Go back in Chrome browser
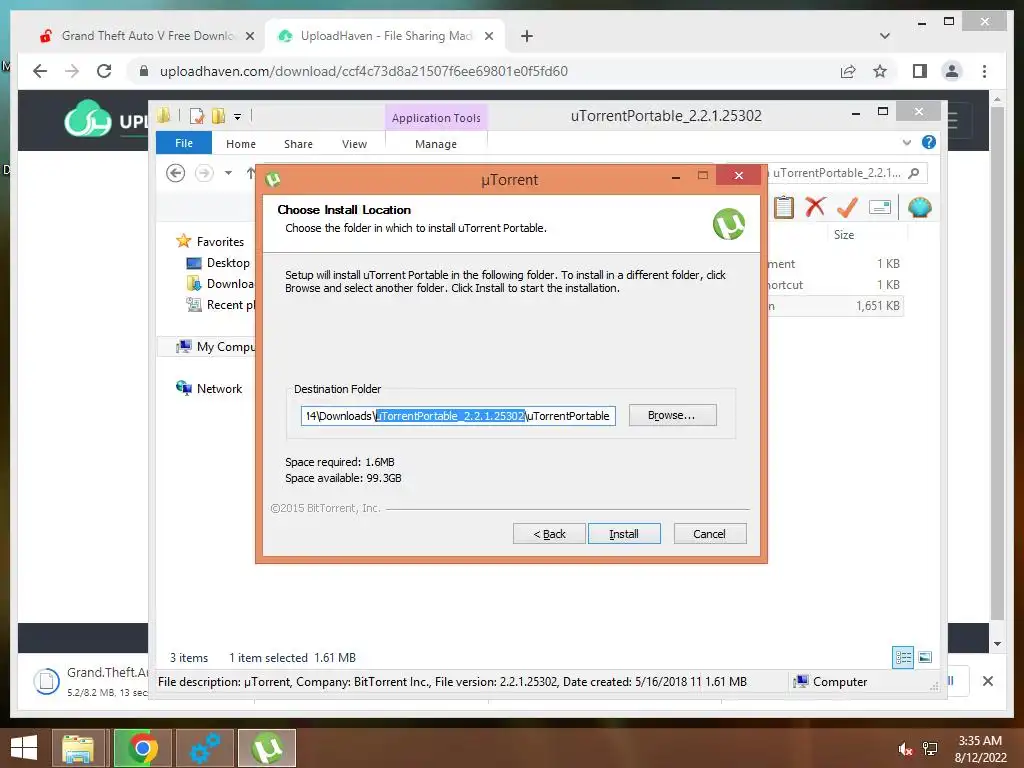This screenshot has height=768, width=1024. coord(40,71)
